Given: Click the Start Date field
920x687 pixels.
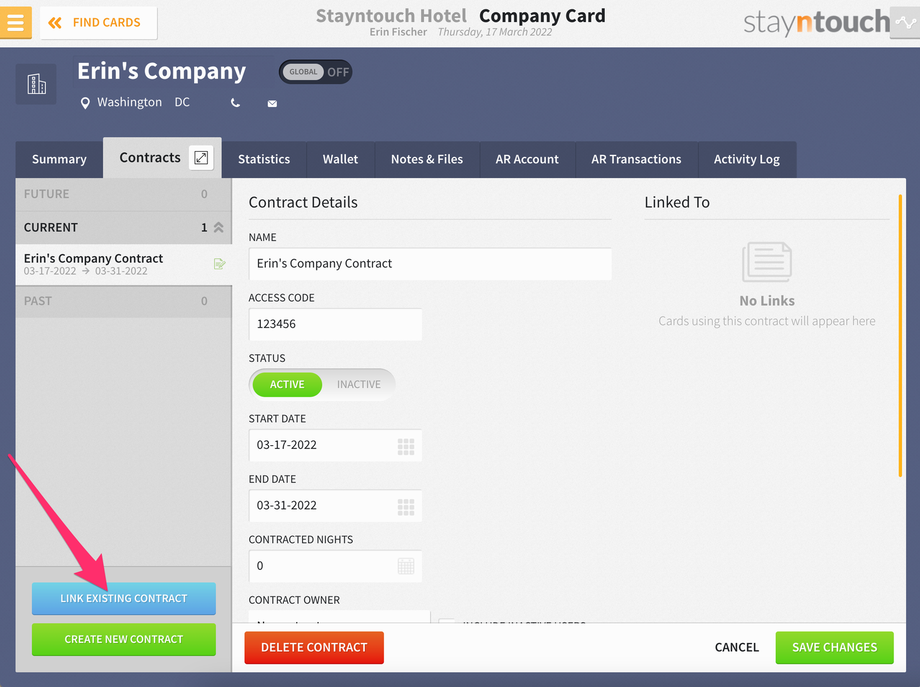Looking at the screenshot, I should pos(335,445).
